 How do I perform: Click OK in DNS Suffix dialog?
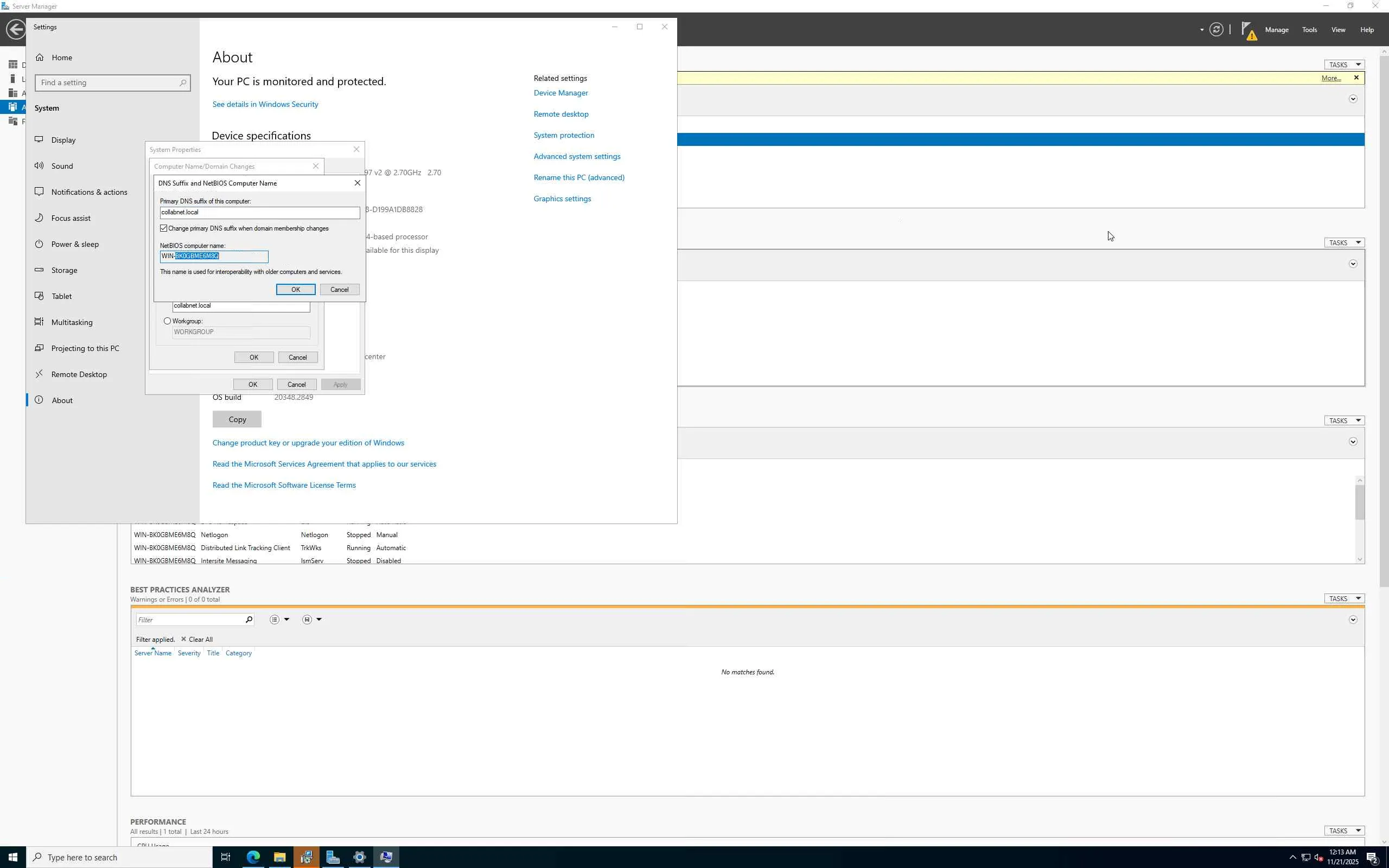[x=295, y=289]
